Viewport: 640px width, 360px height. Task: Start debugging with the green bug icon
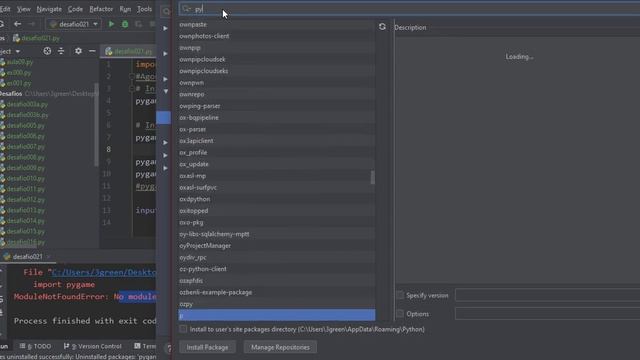(125, 24)
